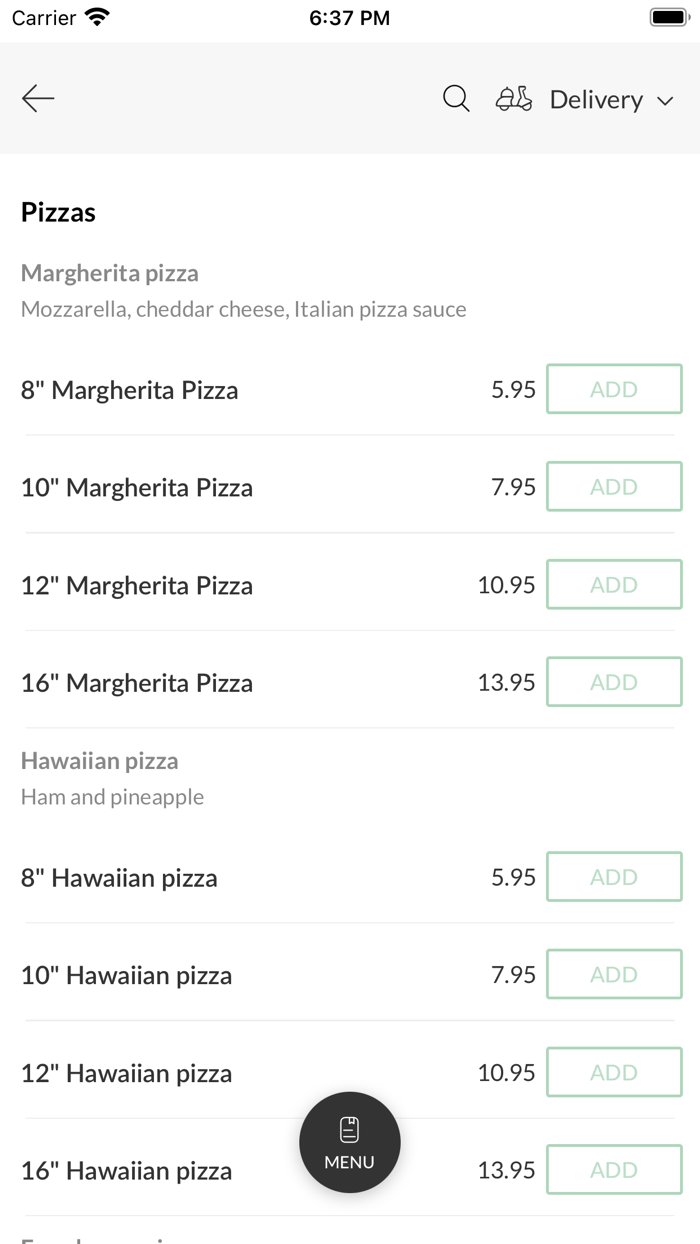Tap the 12" Hawaiian pizza item name
The height and width of the screenshot is (1244, 700).
coord(127,1073)
